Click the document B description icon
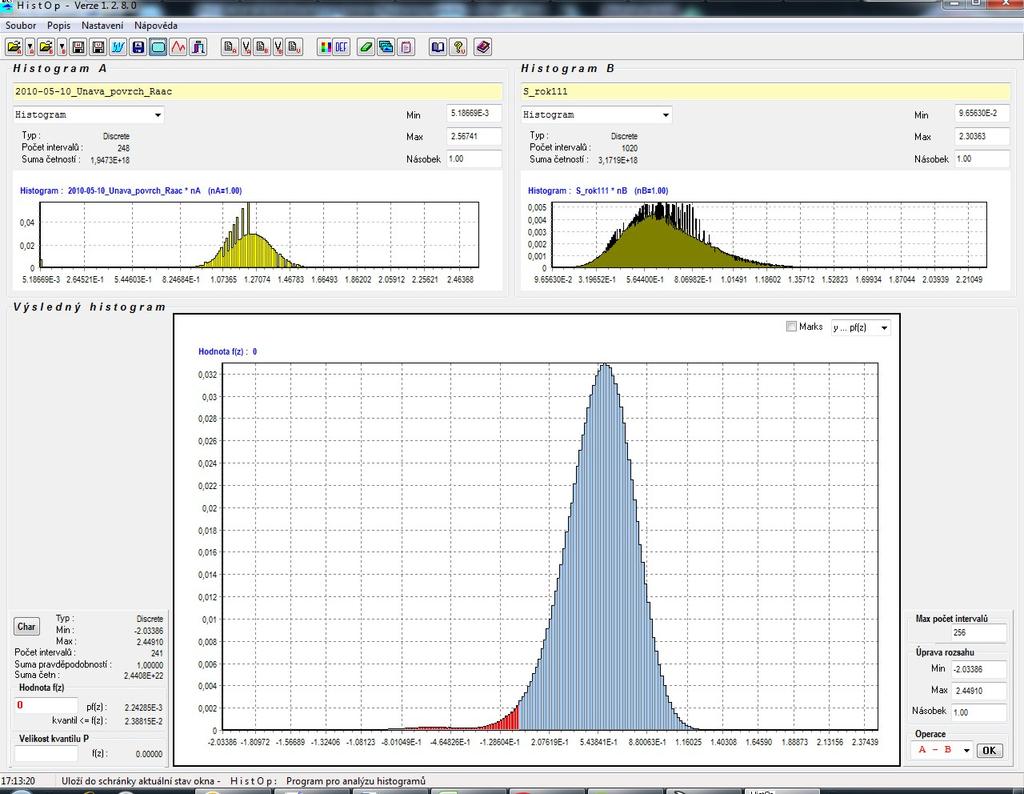Image resolution: width=1024 pixels, height=794 pixels. [x=263, y=47]
